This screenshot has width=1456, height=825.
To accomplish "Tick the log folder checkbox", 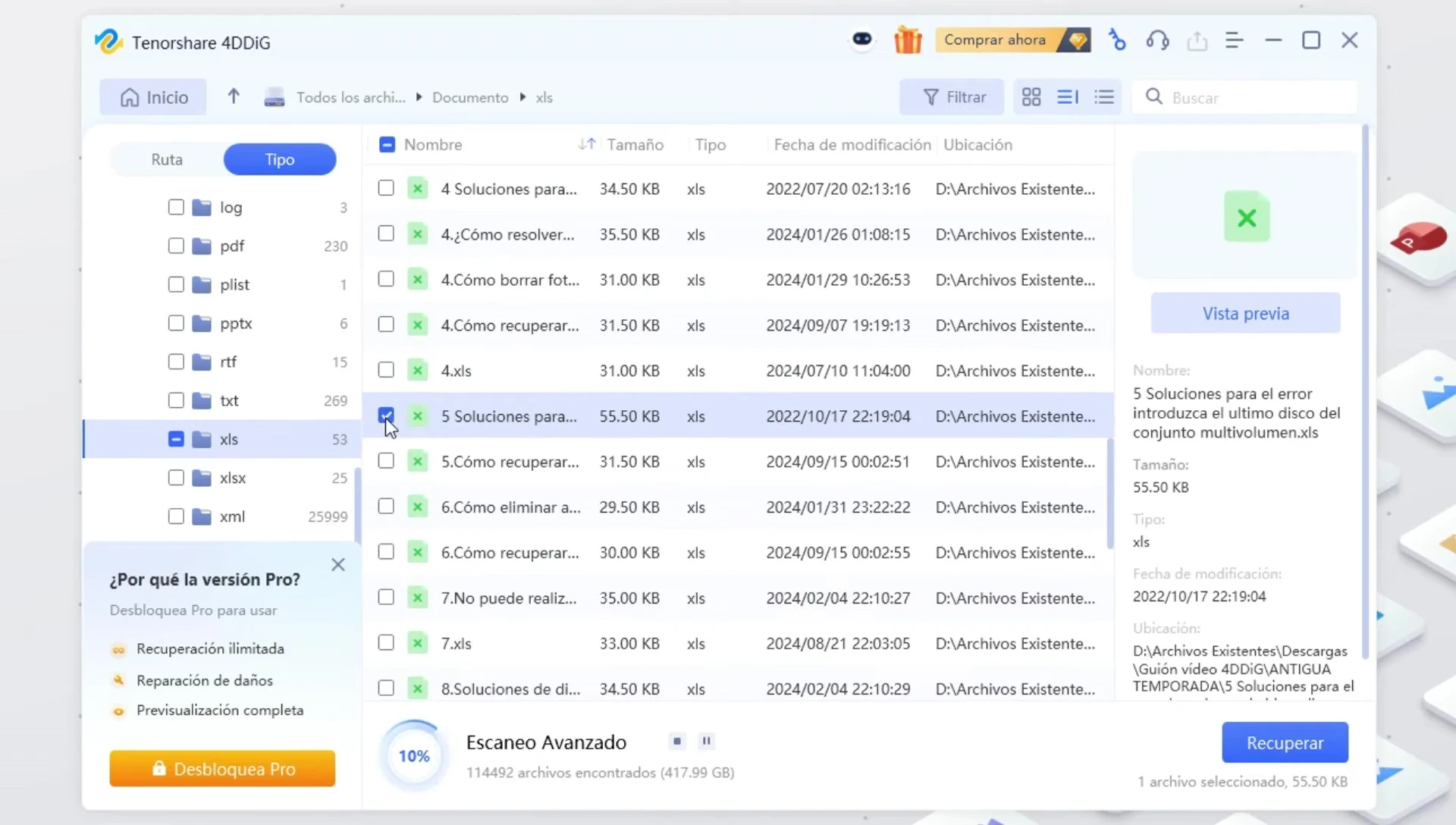I will tap(176, 207).
